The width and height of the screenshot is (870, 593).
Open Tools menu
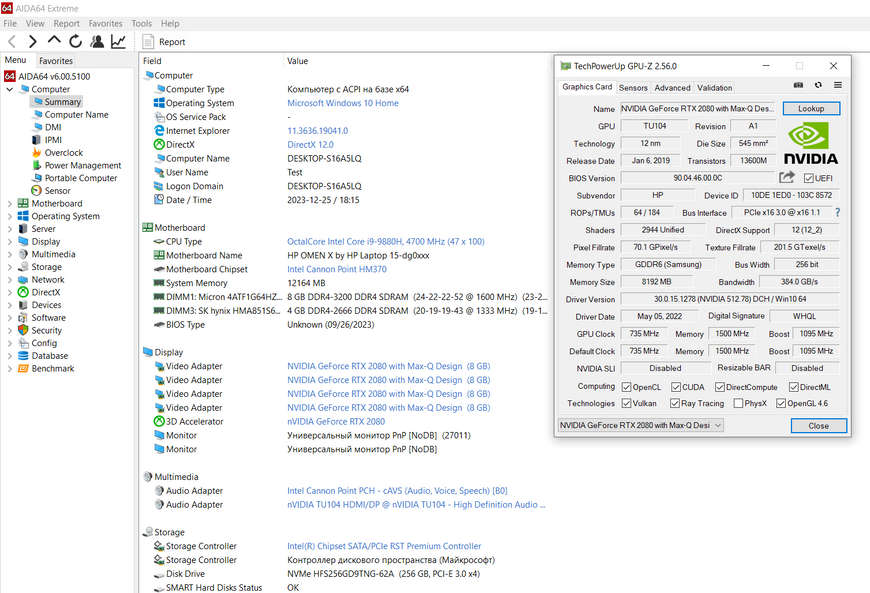pyautogui.click(x=141, y=23)
